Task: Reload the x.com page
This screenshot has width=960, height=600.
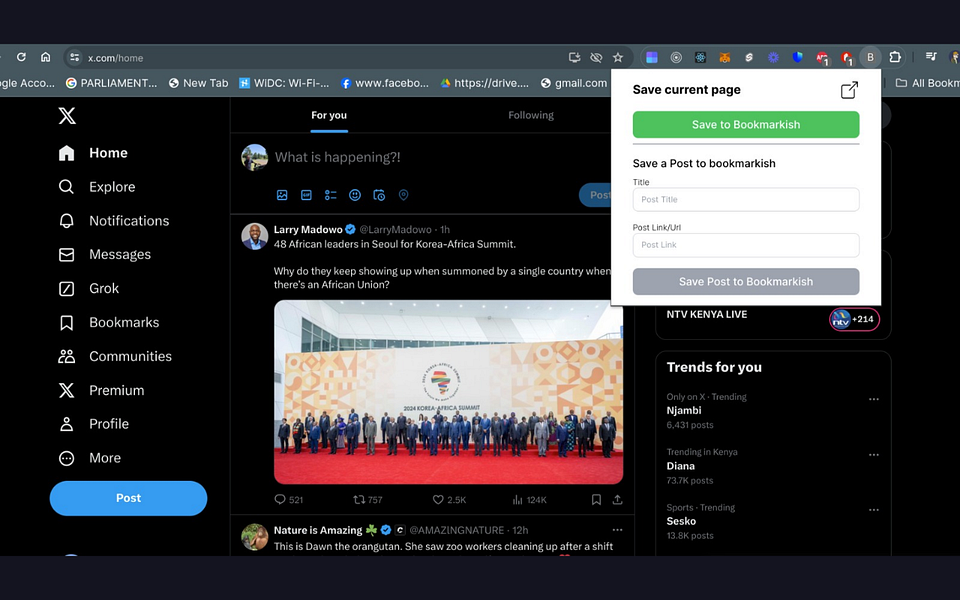Action: point(21,57)
